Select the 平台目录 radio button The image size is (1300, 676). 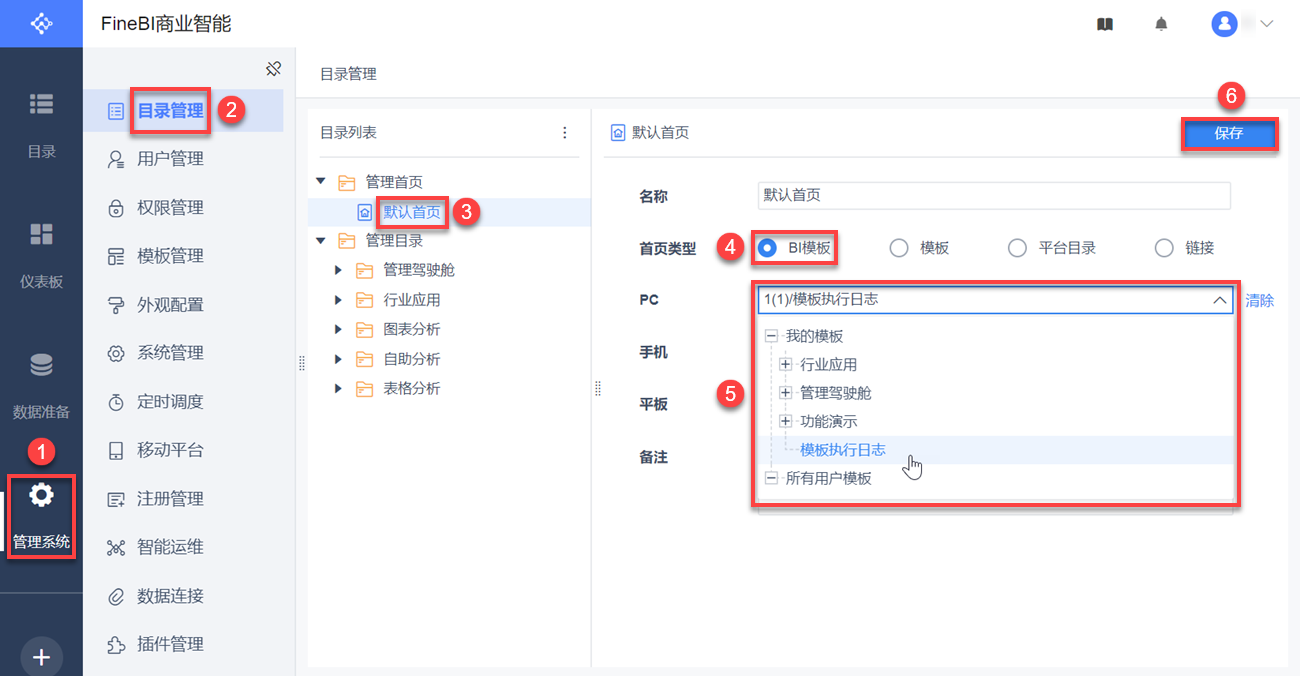[1017, 248]
